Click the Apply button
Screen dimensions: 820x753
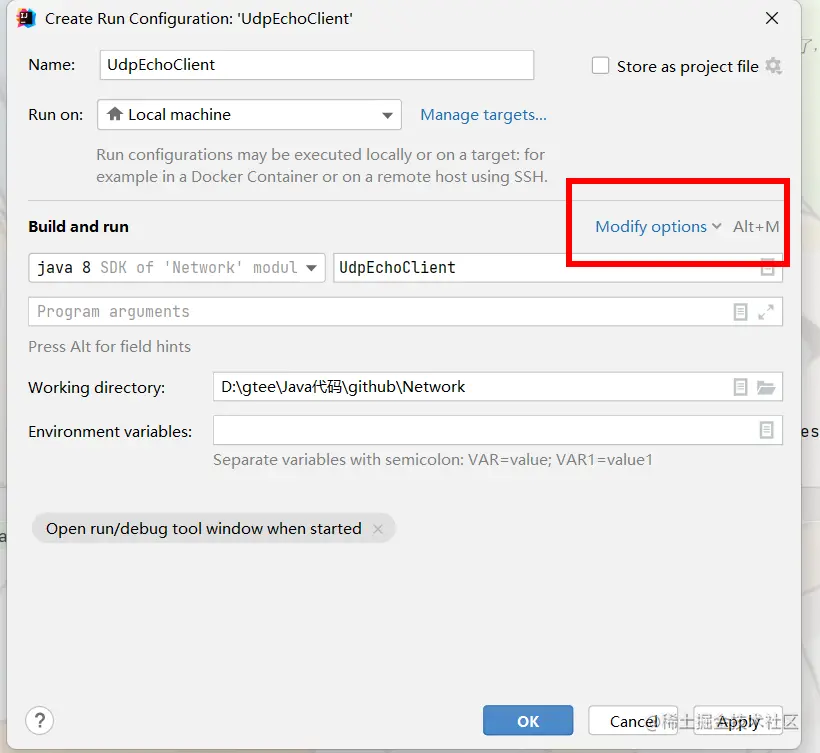pos(738,721)
